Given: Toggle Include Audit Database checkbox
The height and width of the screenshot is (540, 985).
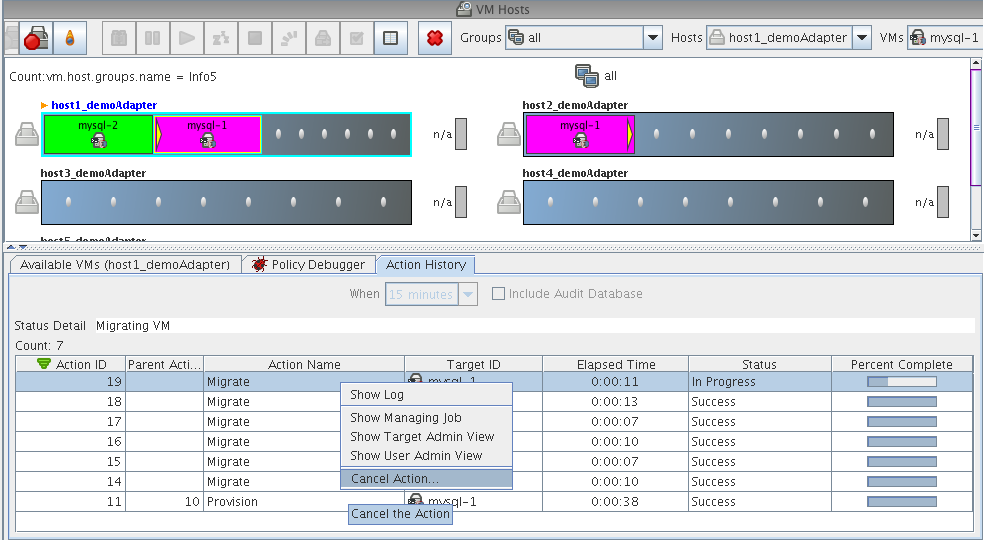Looking at the screenshot, I should pos(498,294).
